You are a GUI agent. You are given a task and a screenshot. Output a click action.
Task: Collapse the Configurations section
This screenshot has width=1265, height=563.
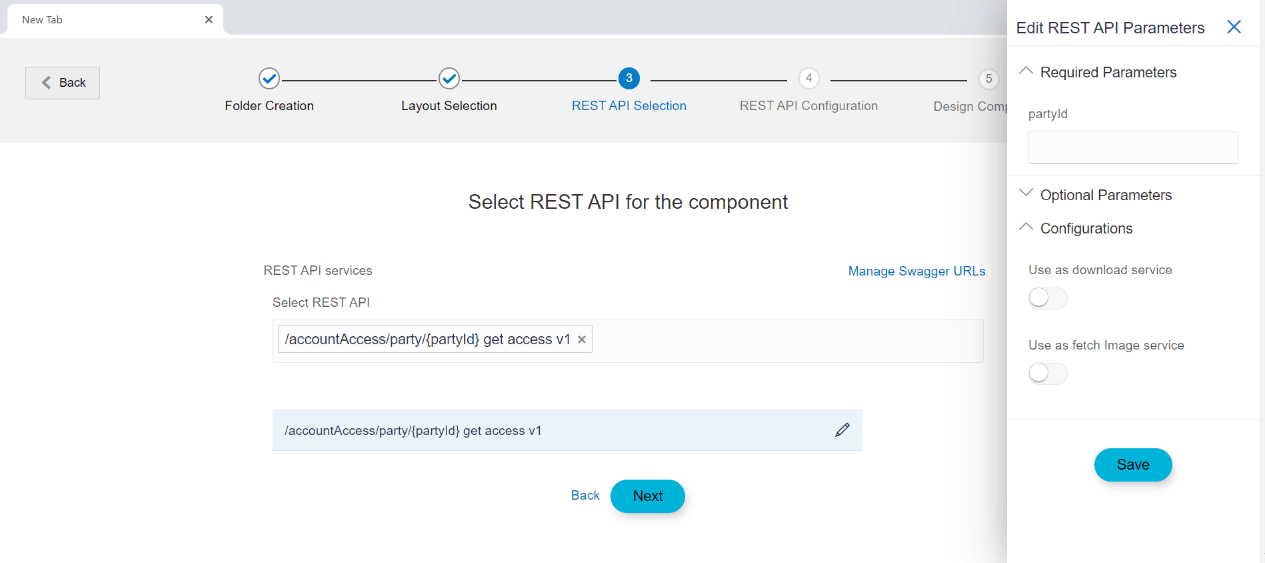1026,228
